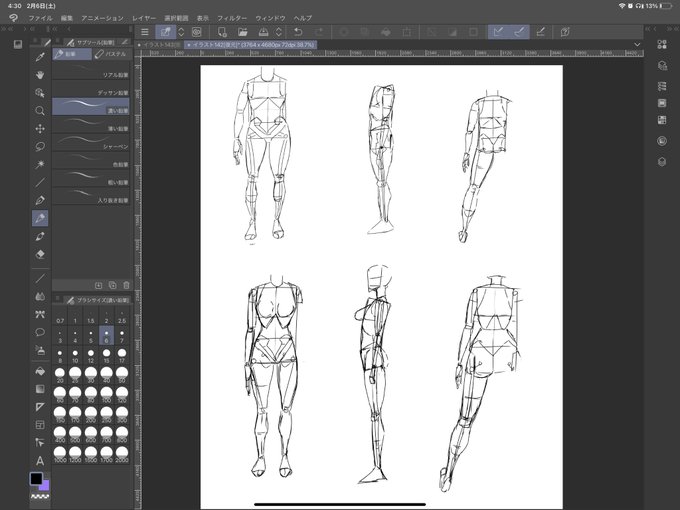Switch to the first canvas tab イラスト
Viewport: 680px width, 510px height.
[159, 44]
